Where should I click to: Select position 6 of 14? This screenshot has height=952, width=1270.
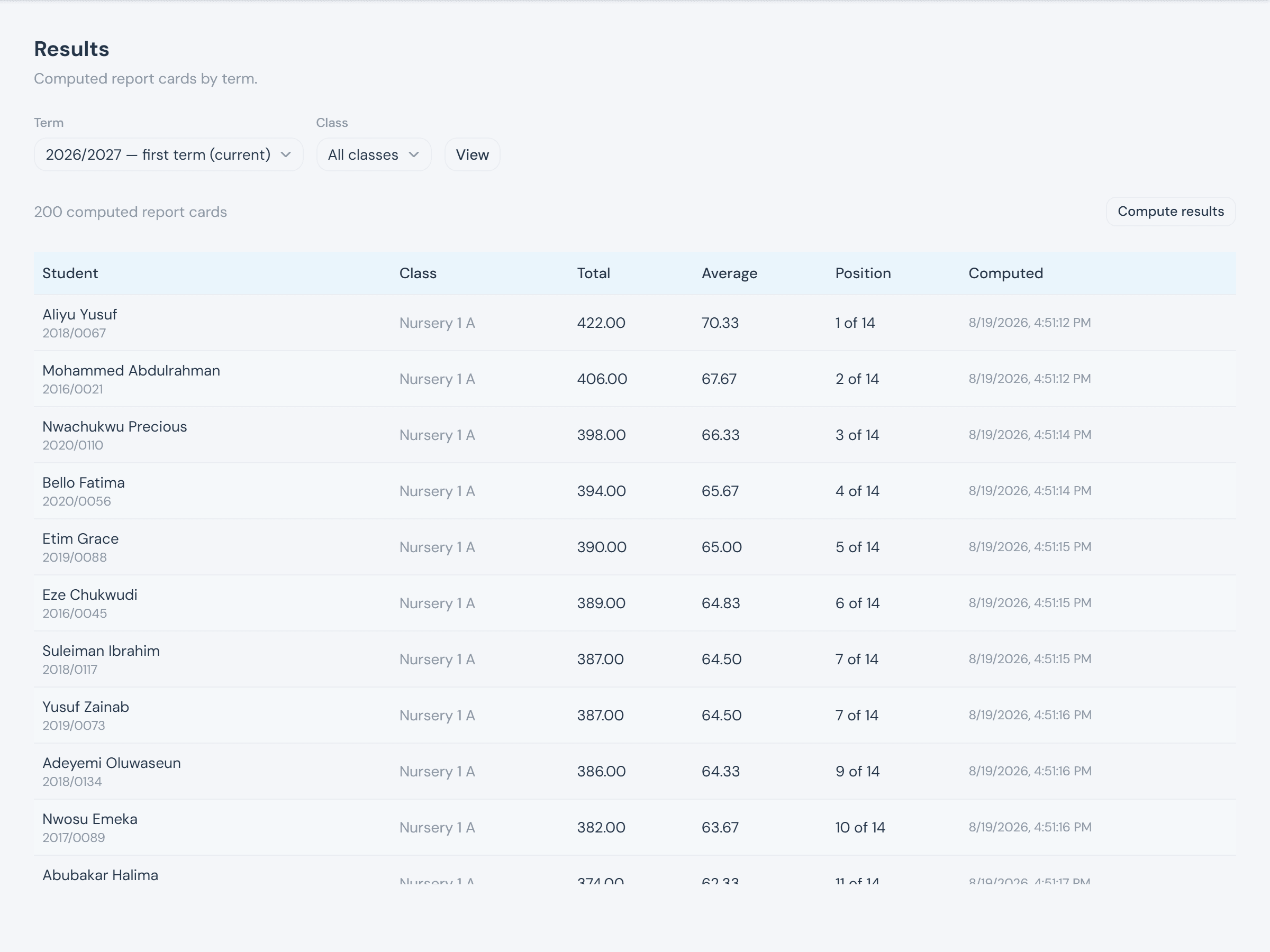click(857, 603)
